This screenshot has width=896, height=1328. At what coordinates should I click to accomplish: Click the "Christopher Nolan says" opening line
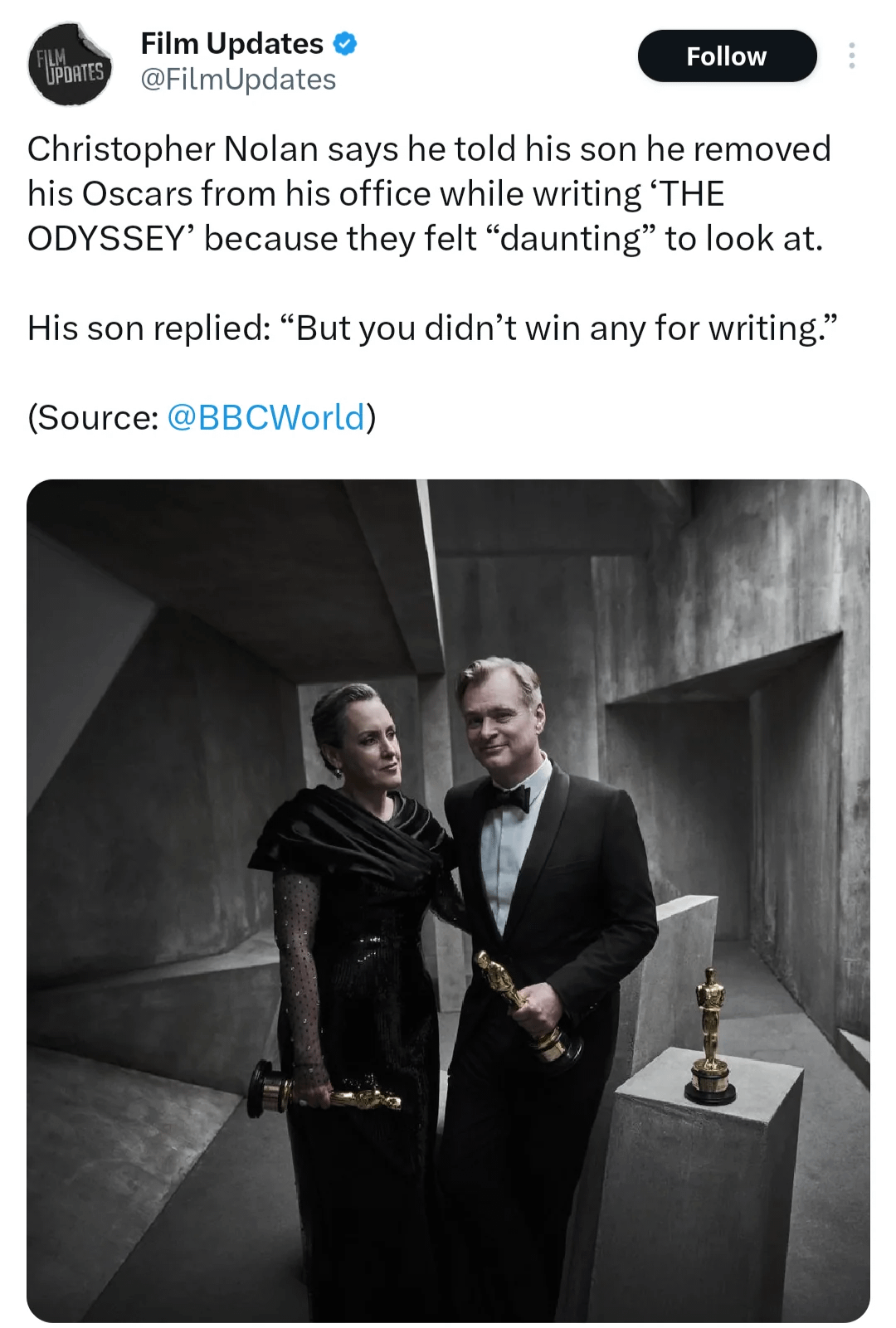[x=213, y=149]
